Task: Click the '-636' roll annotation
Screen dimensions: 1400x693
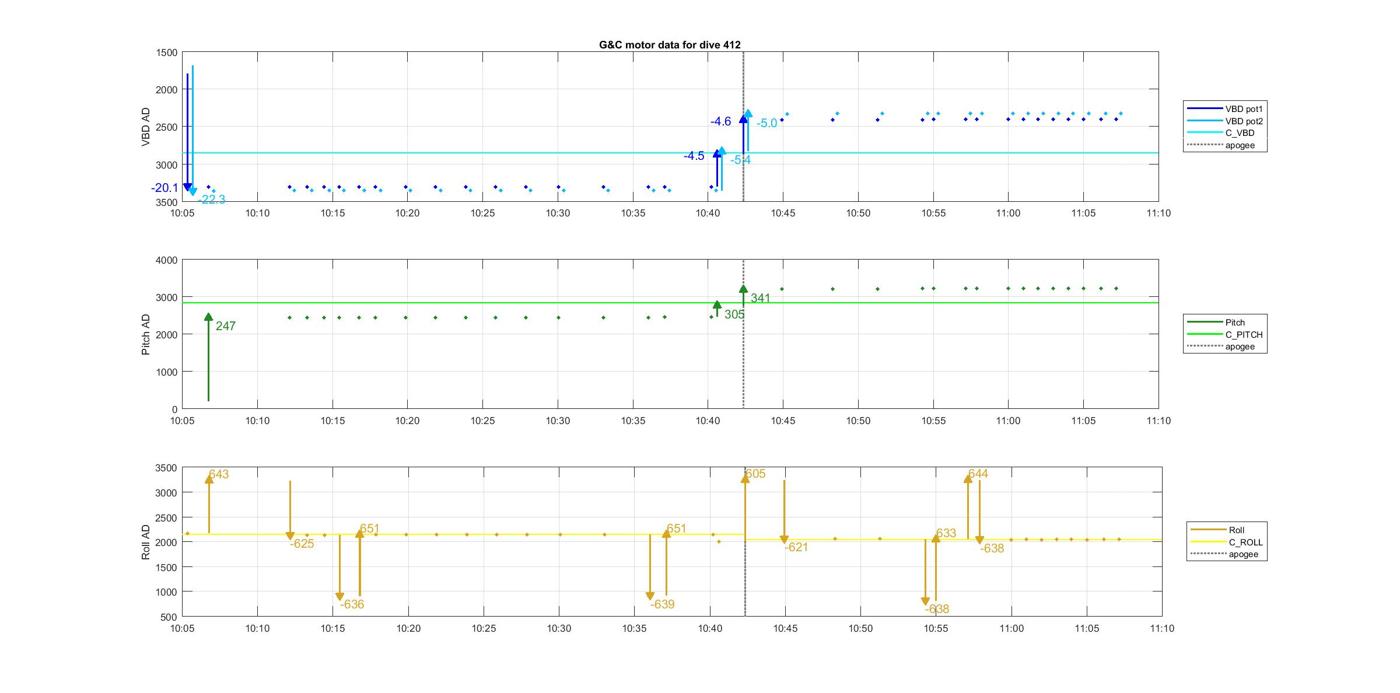Action: 352,605
